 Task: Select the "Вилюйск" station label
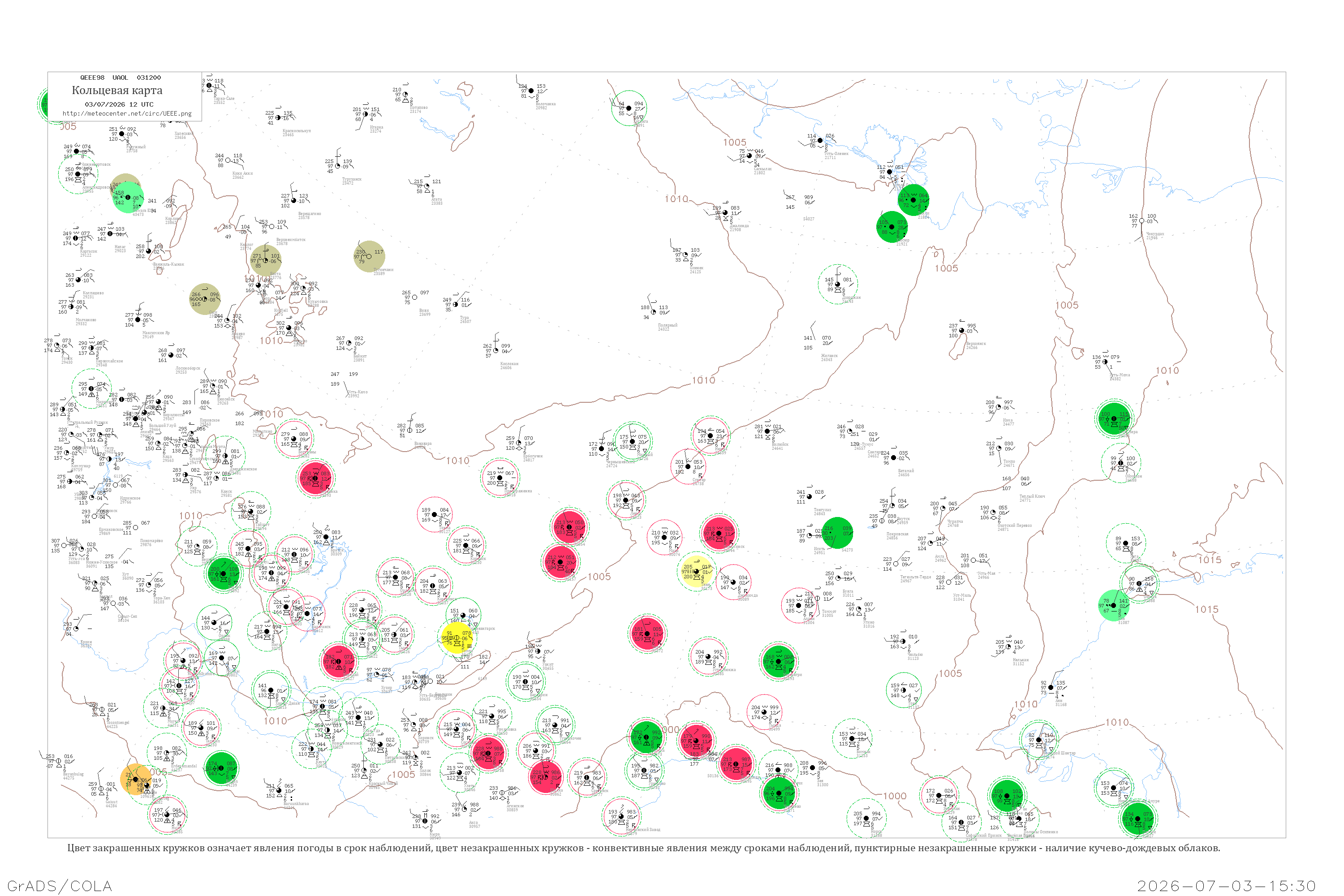[x=780, y=444]
